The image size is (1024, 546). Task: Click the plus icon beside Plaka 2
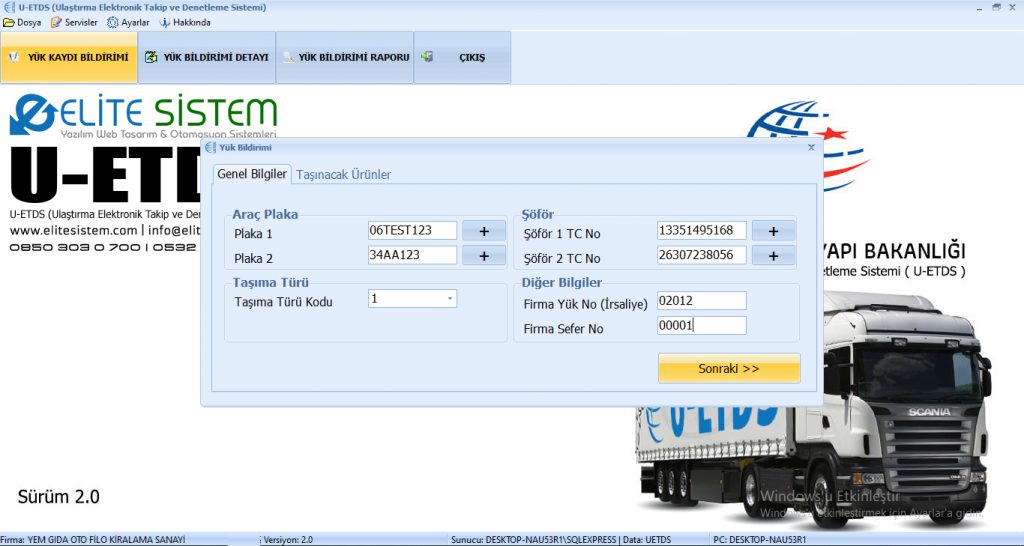tap(484, 256)
